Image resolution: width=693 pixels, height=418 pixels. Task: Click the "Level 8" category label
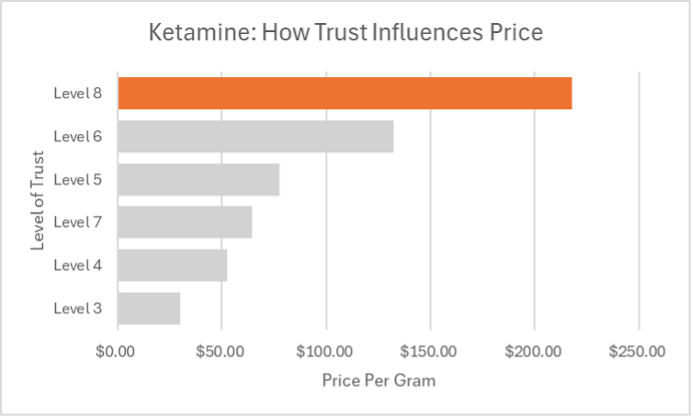click(x=78, y=93)
